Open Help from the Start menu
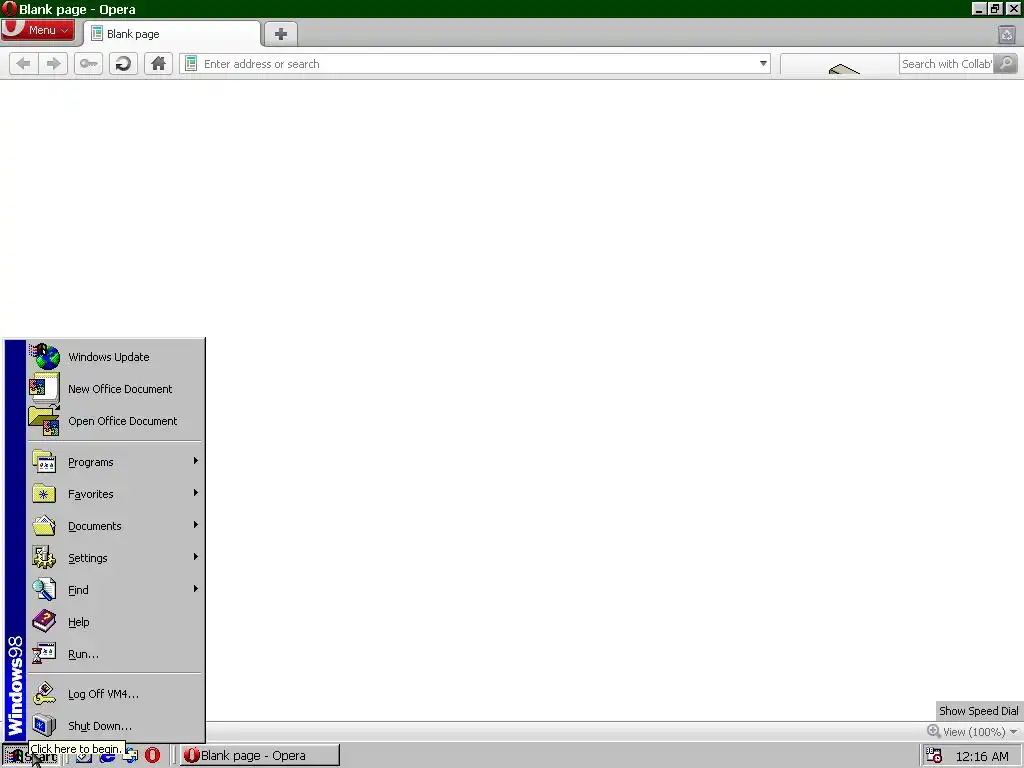The image size is (1024, 768). [116, 622]
